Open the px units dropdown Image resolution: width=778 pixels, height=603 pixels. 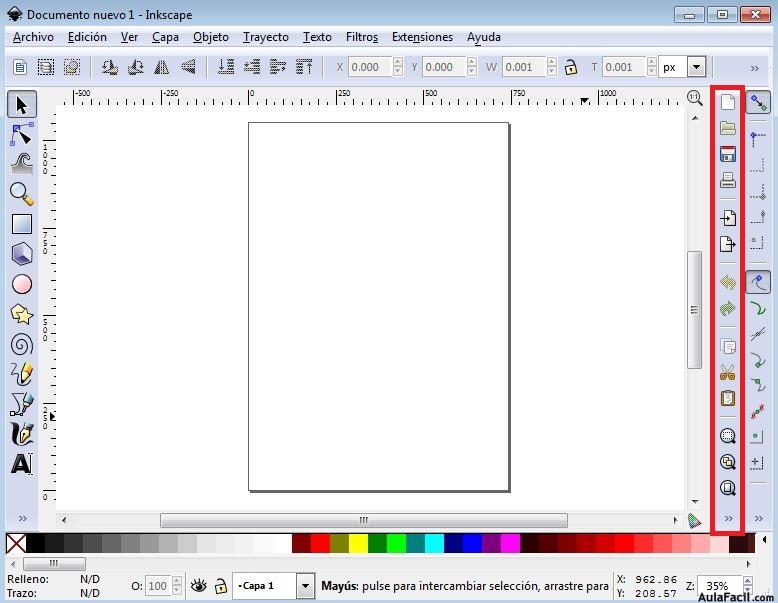coord(697,67)
